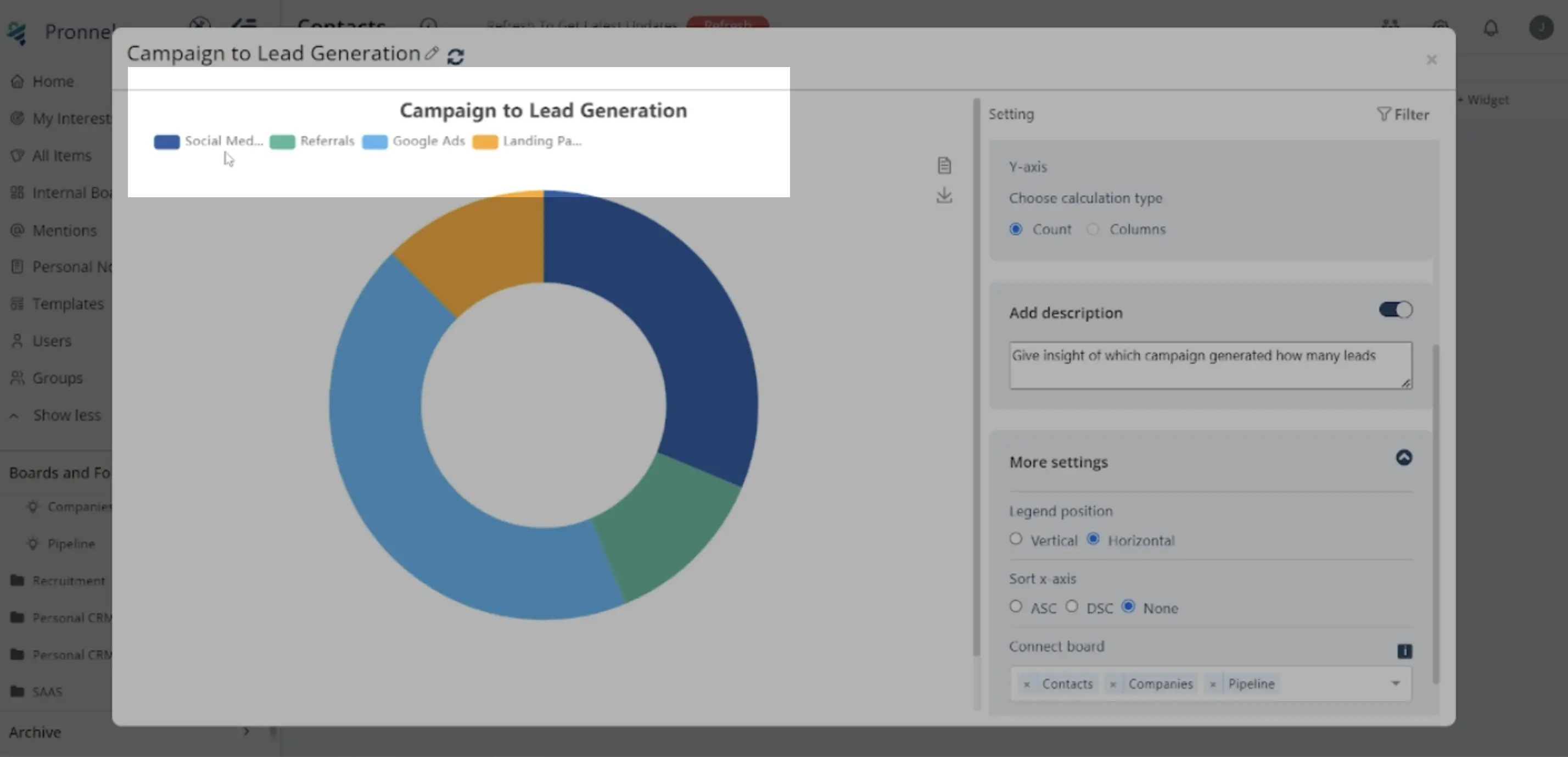Open the Connect board dropdown arrow

(1396, 683)
